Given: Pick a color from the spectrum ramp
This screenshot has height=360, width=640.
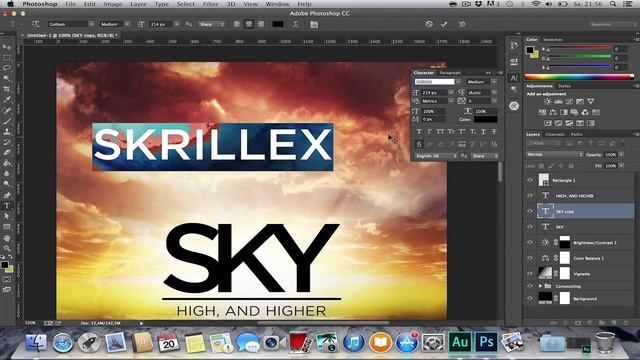Looking at the screenshot, I should coord(579,77).
